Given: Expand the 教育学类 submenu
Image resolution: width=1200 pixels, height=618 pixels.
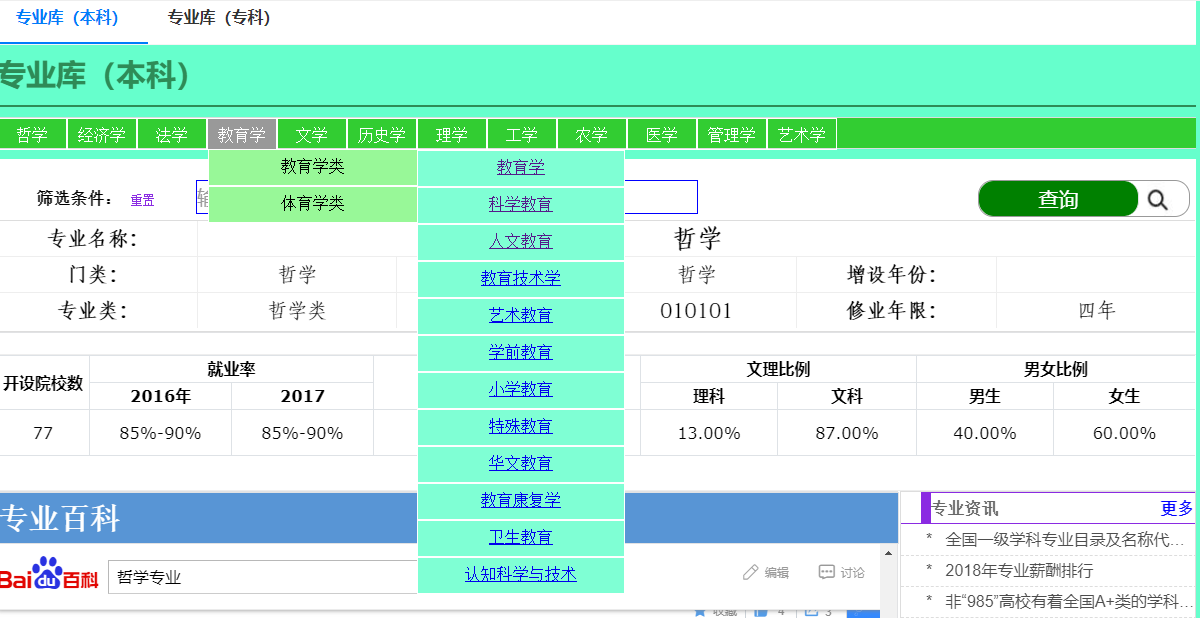Looking at the screenshot, I should [312, 167].
